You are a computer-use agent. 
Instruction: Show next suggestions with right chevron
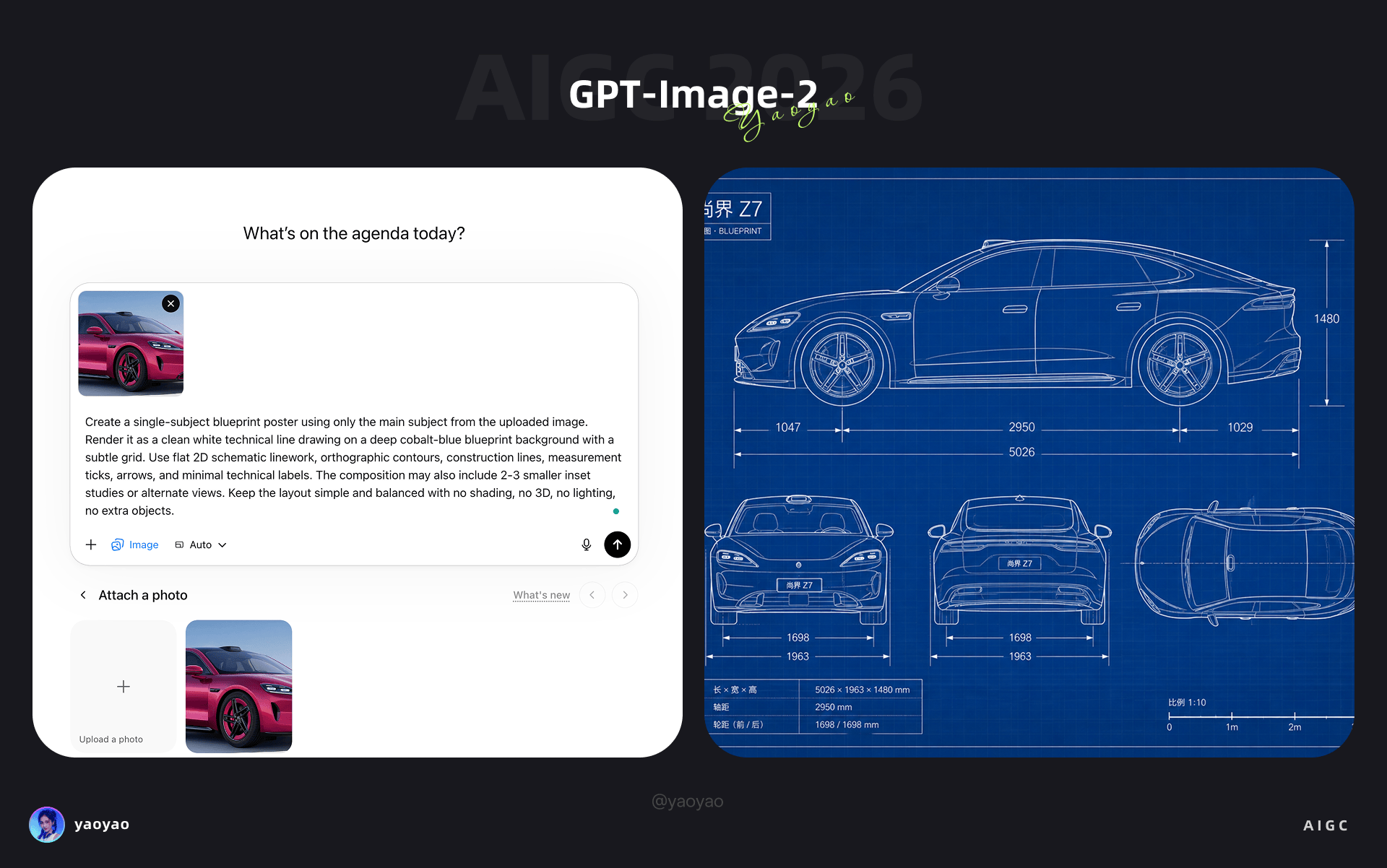(625, 595)
